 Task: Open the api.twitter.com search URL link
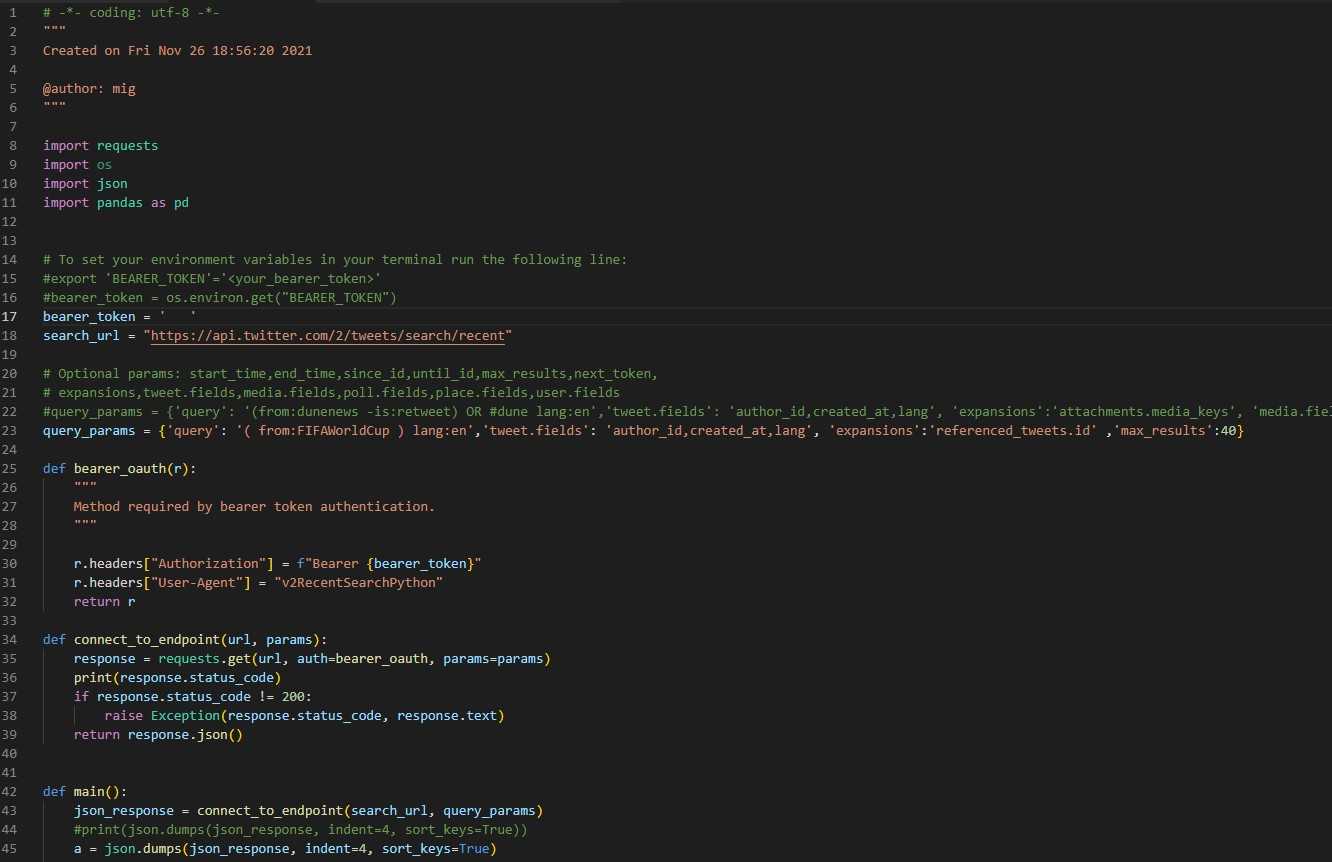(329, 335)
